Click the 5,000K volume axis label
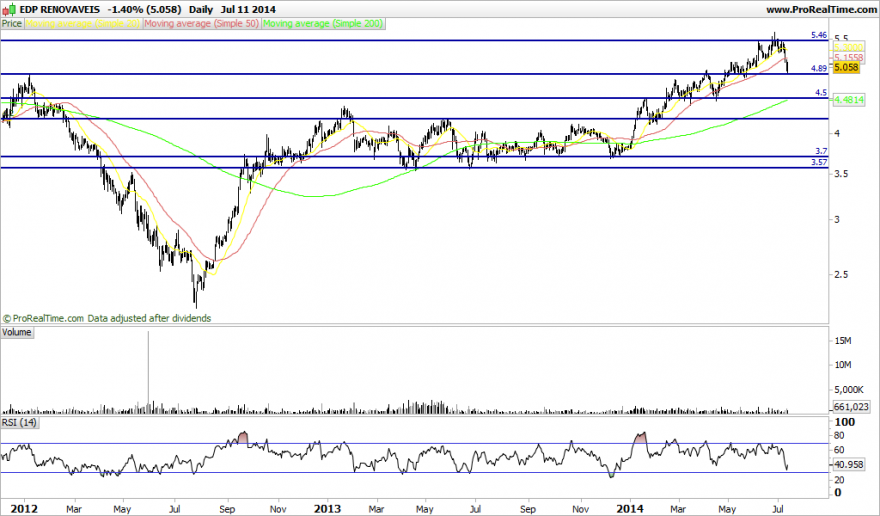Image resolution: width=880 pixels, height=516 pixels. point(850,390)
